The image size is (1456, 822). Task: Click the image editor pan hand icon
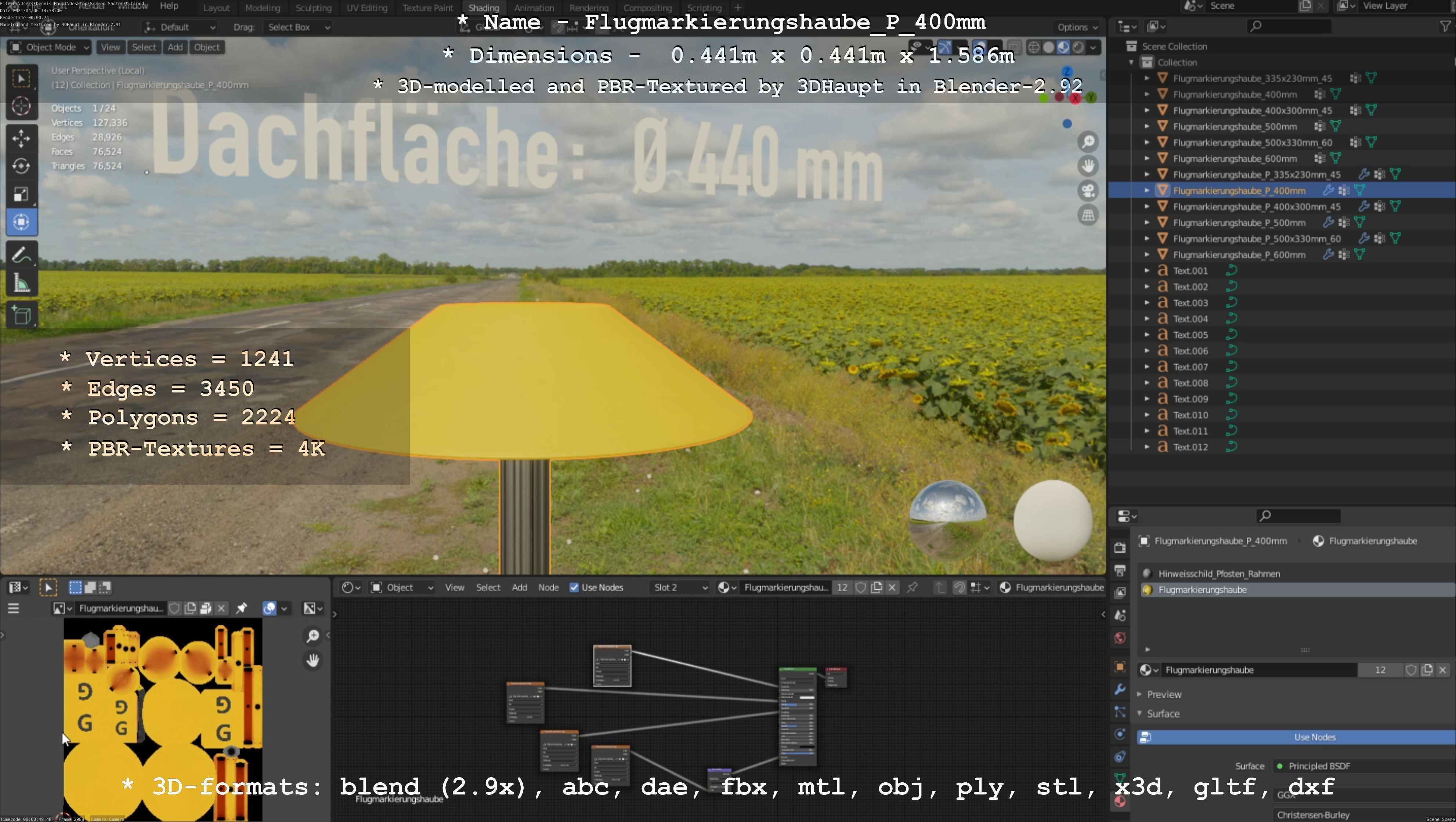click(312, 660)
